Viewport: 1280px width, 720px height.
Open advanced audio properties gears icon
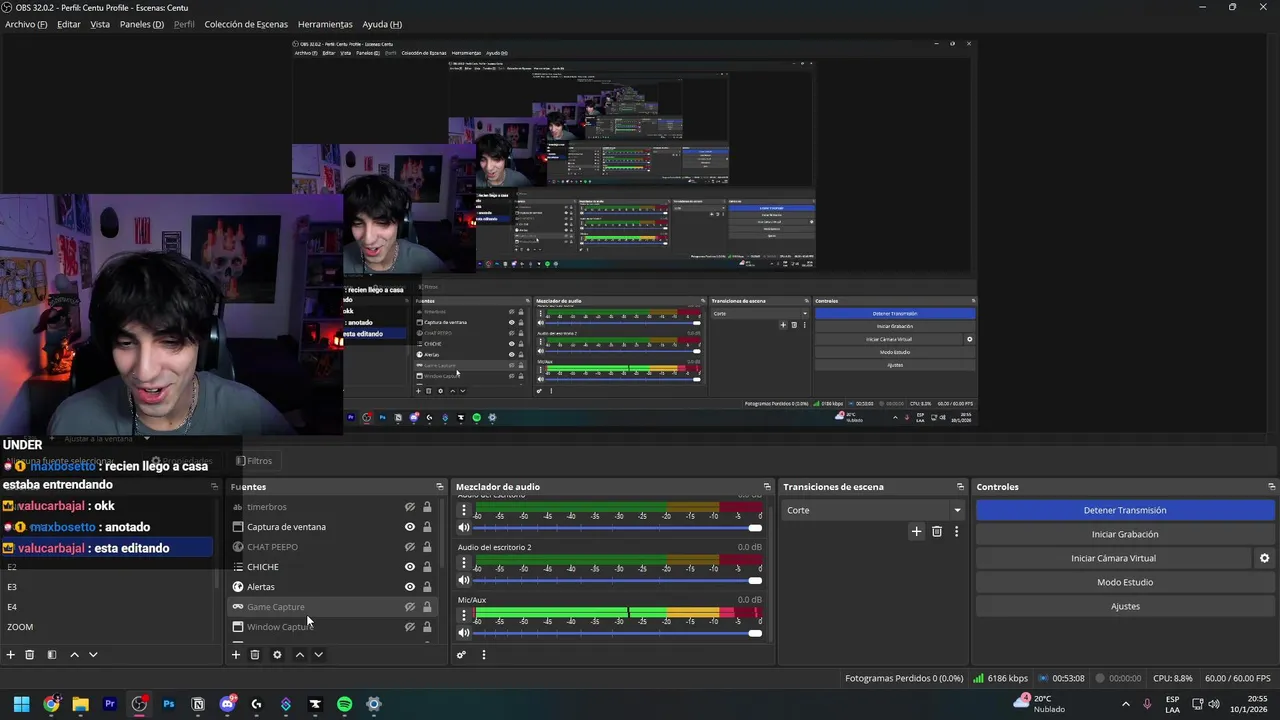461,655
